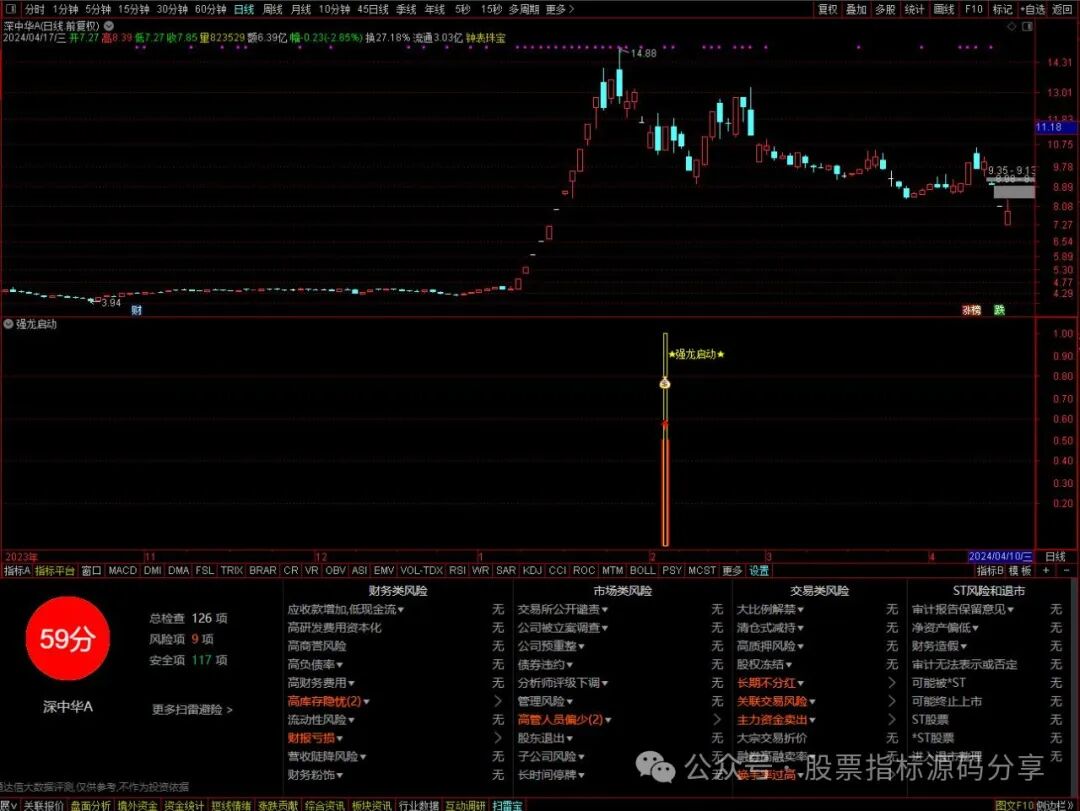Open the 画线 drawing tools

coord(944,9)
